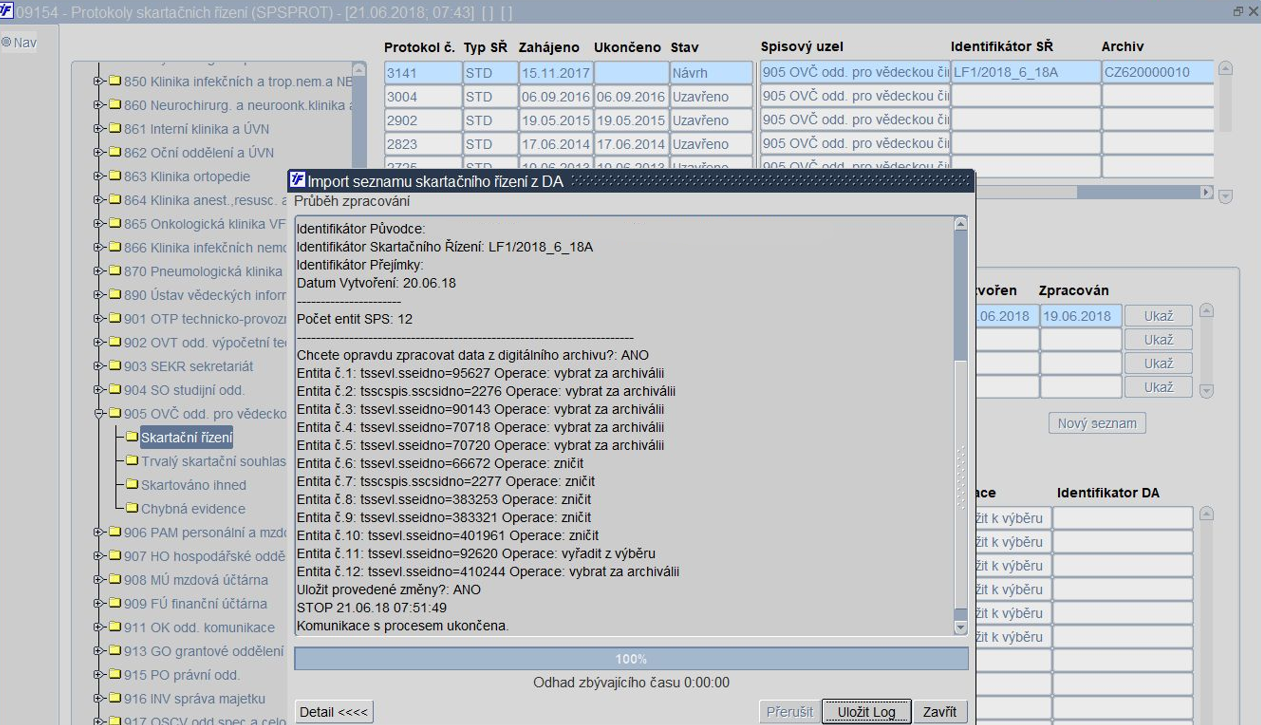This screenshot has height=725, width=1261.
Task: Click the dialog icon in Import seznamu title bar
Action: tap(297, 181)
